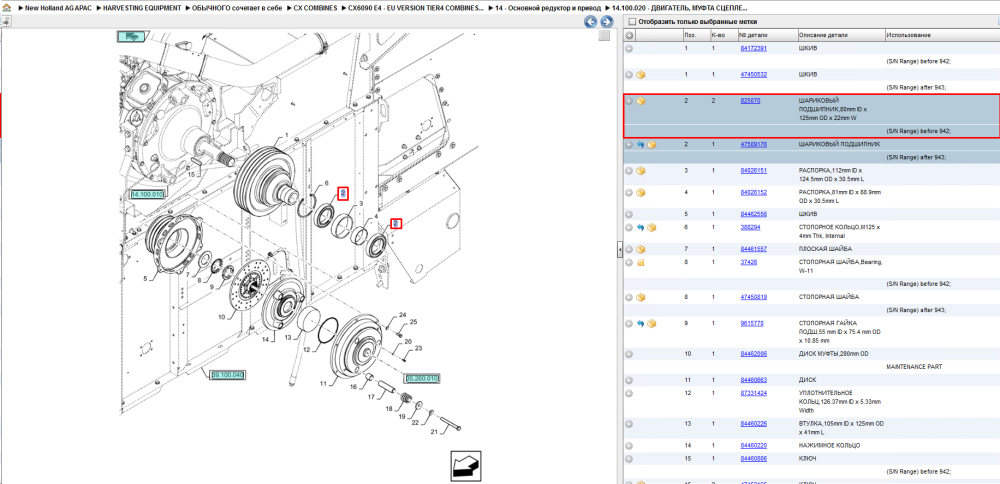The image size is (1000, 484).
Task: Toggle 'Отобразить только выбранные метки' checkbox
Action: click(632, 22)
